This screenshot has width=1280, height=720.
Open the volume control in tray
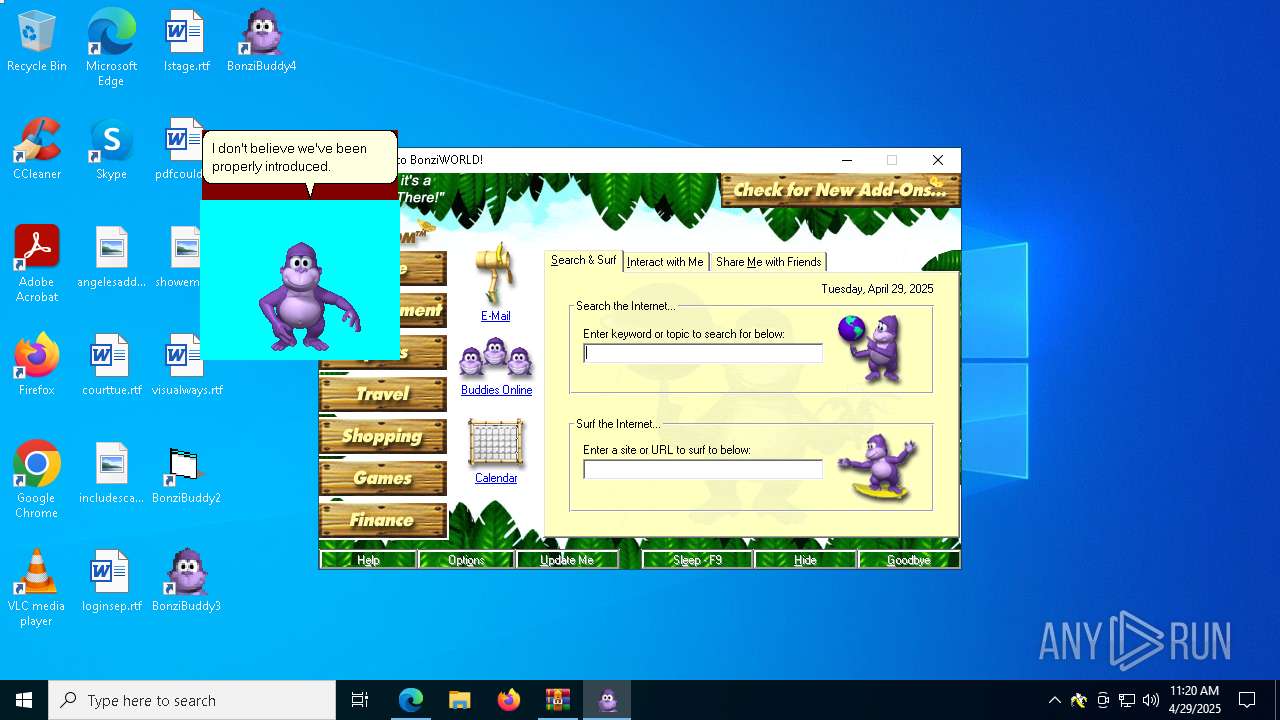[x=1151, y=700]
